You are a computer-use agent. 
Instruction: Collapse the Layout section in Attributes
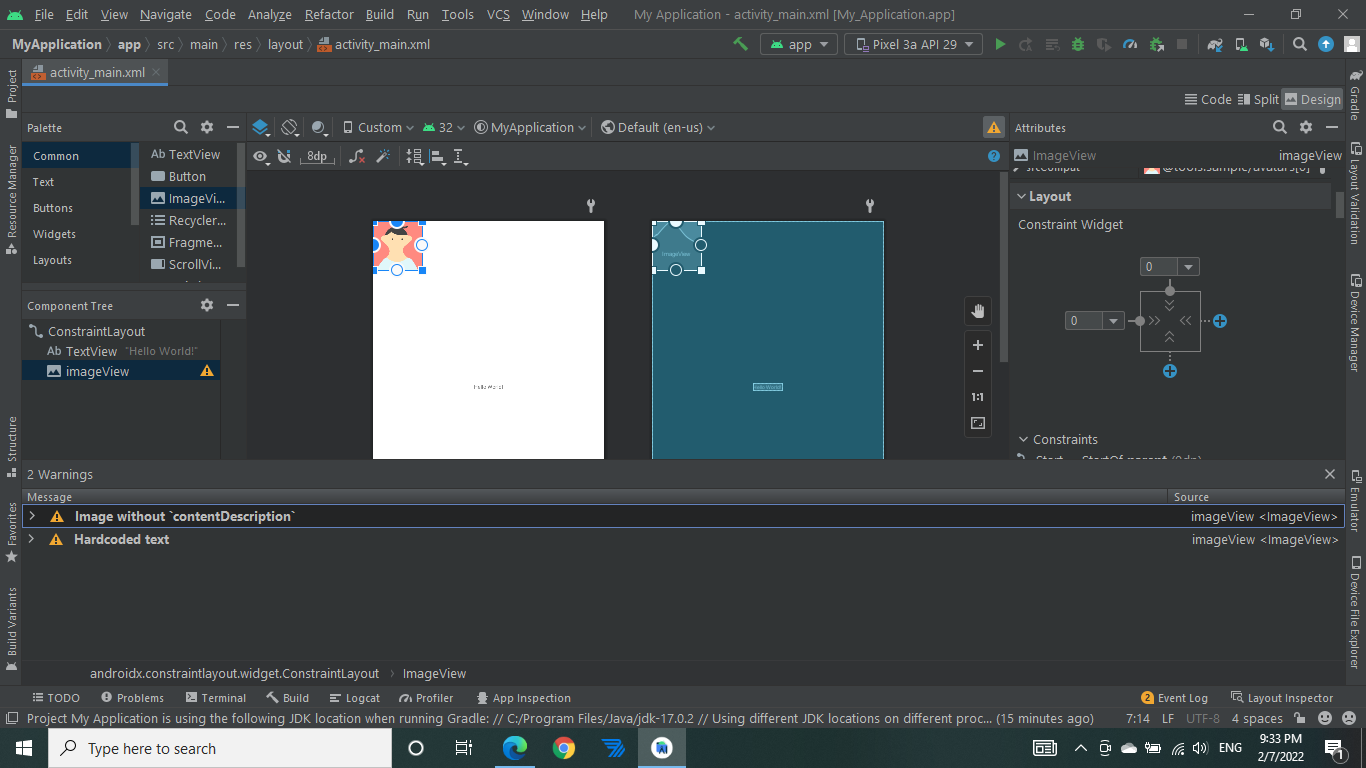pyautogui.click(x=1022, y=197)
